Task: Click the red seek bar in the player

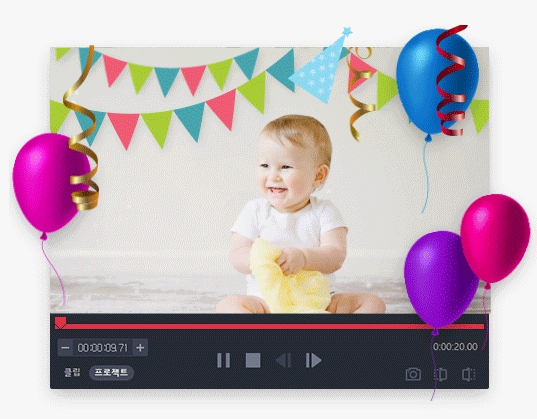Action: pyautogui.click(x=270, y=326)
